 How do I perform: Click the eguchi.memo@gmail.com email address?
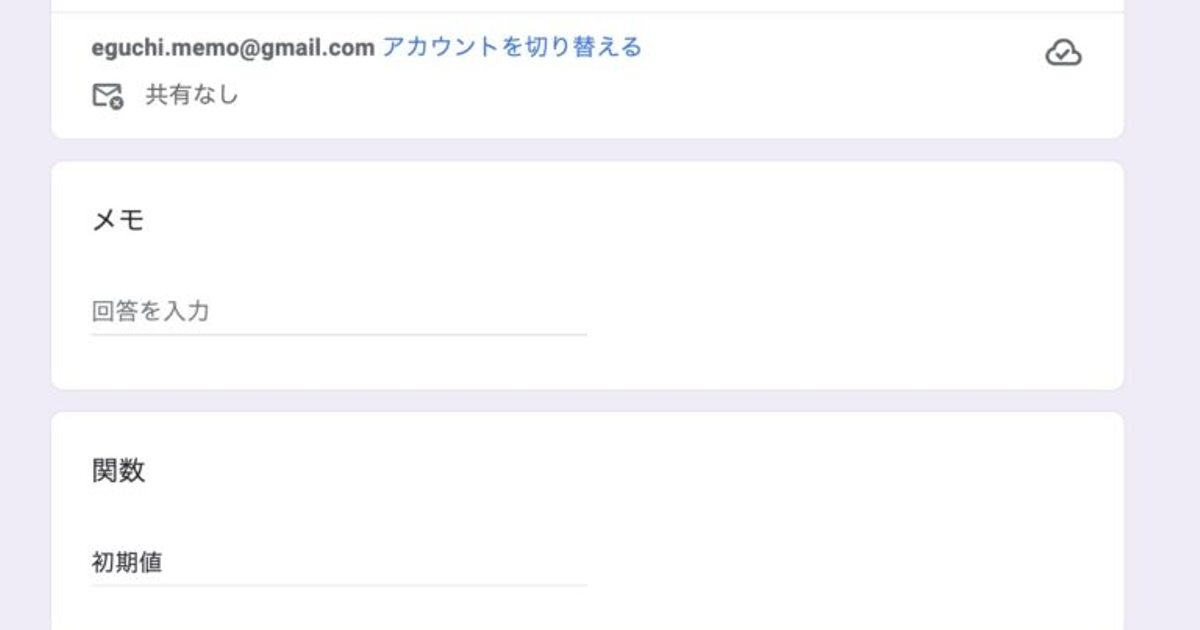[x=233, y=47]
